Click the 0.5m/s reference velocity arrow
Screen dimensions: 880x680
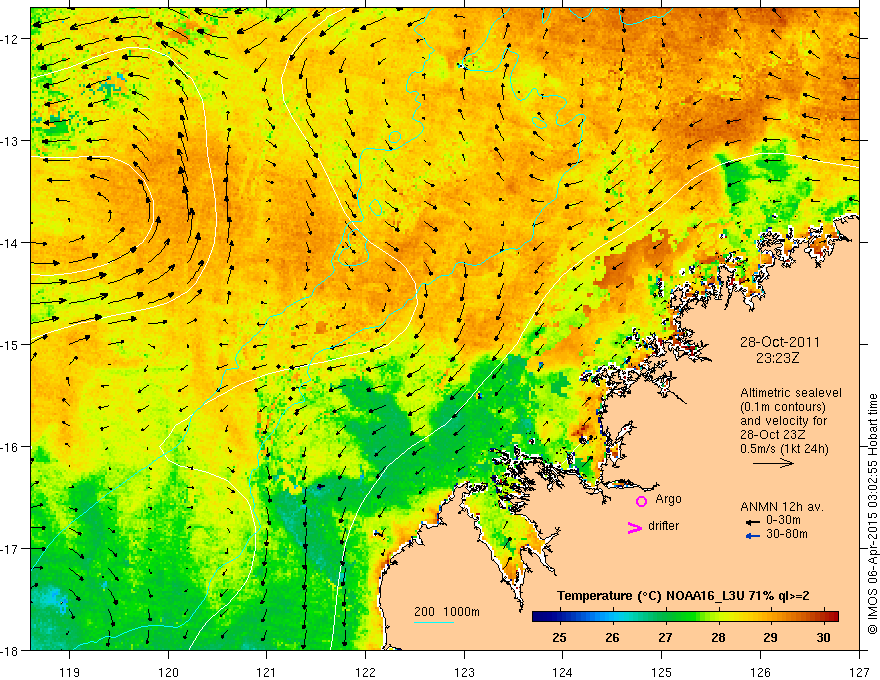[x=773, y=463]
